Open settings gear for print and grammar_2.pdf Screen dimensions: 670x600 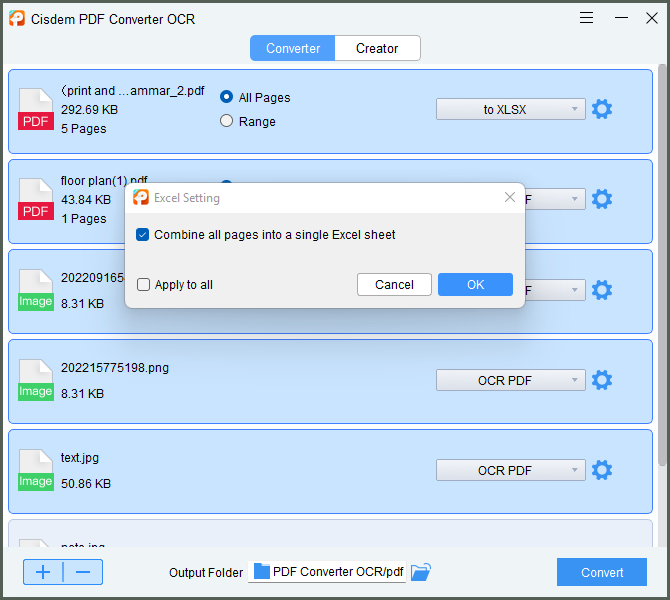click(602, 109)
